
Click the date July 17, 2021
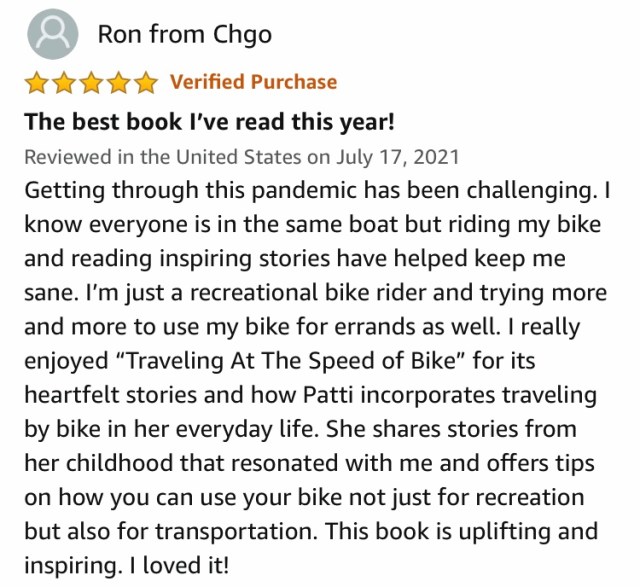click(x=396, y=157)
